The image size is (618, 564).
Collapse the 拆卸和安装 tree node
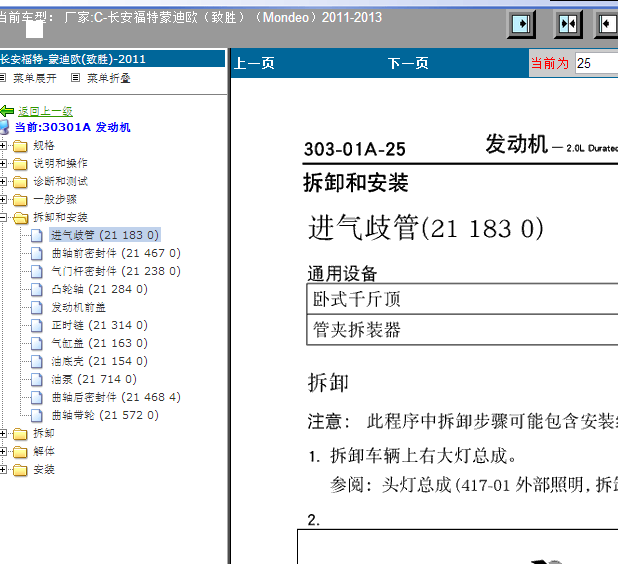(x=3, y=217)
